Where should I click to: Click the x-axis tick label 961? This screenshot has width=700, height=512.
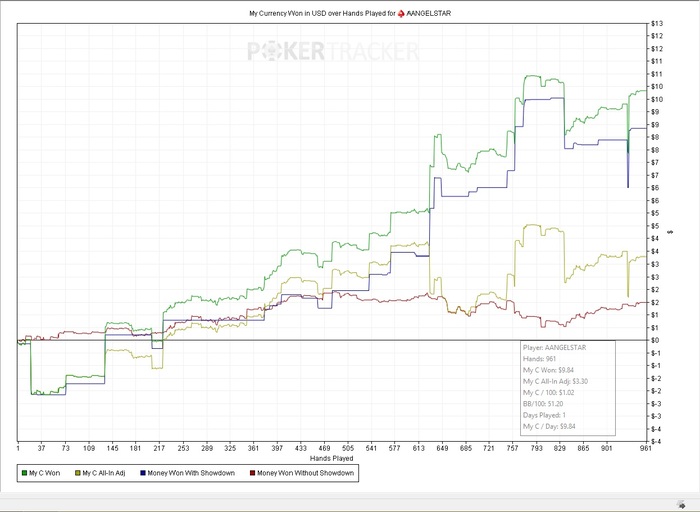point(646,448)
